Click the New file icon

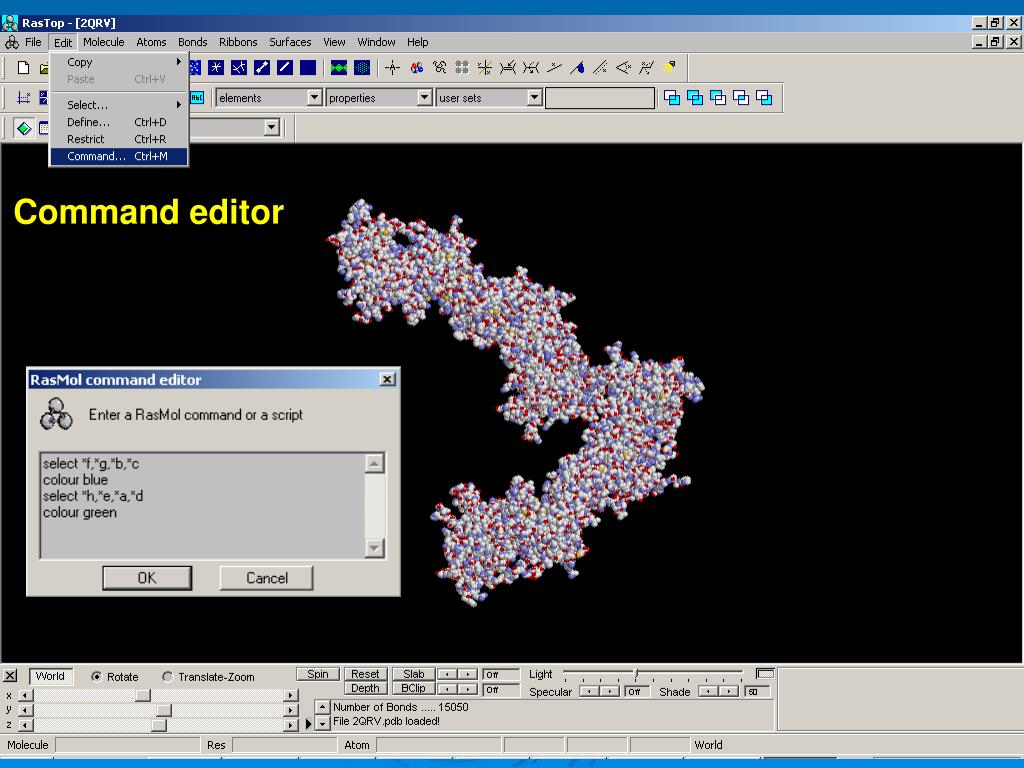24,67
